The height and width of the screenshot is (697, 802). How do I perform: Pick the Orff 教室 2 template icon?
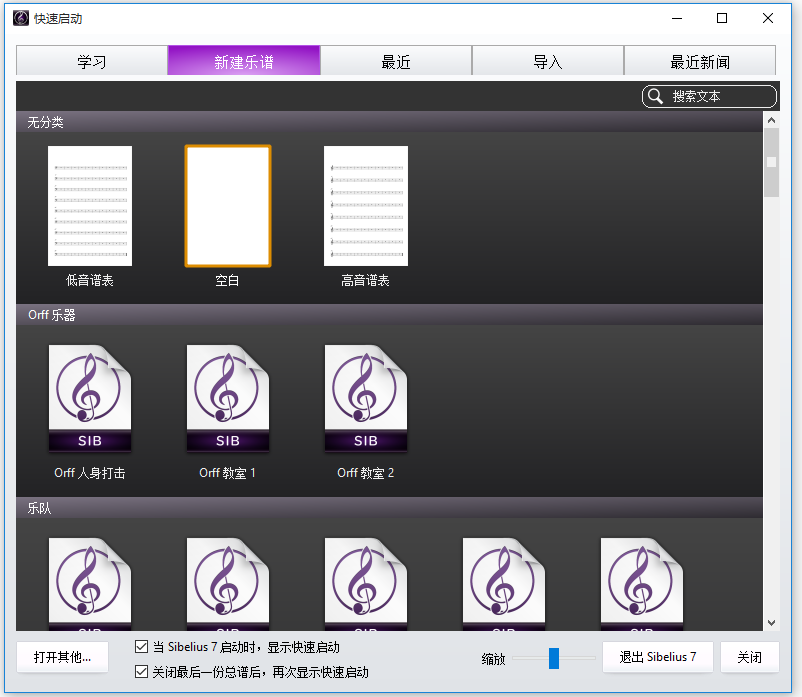[x=365, y=399]
